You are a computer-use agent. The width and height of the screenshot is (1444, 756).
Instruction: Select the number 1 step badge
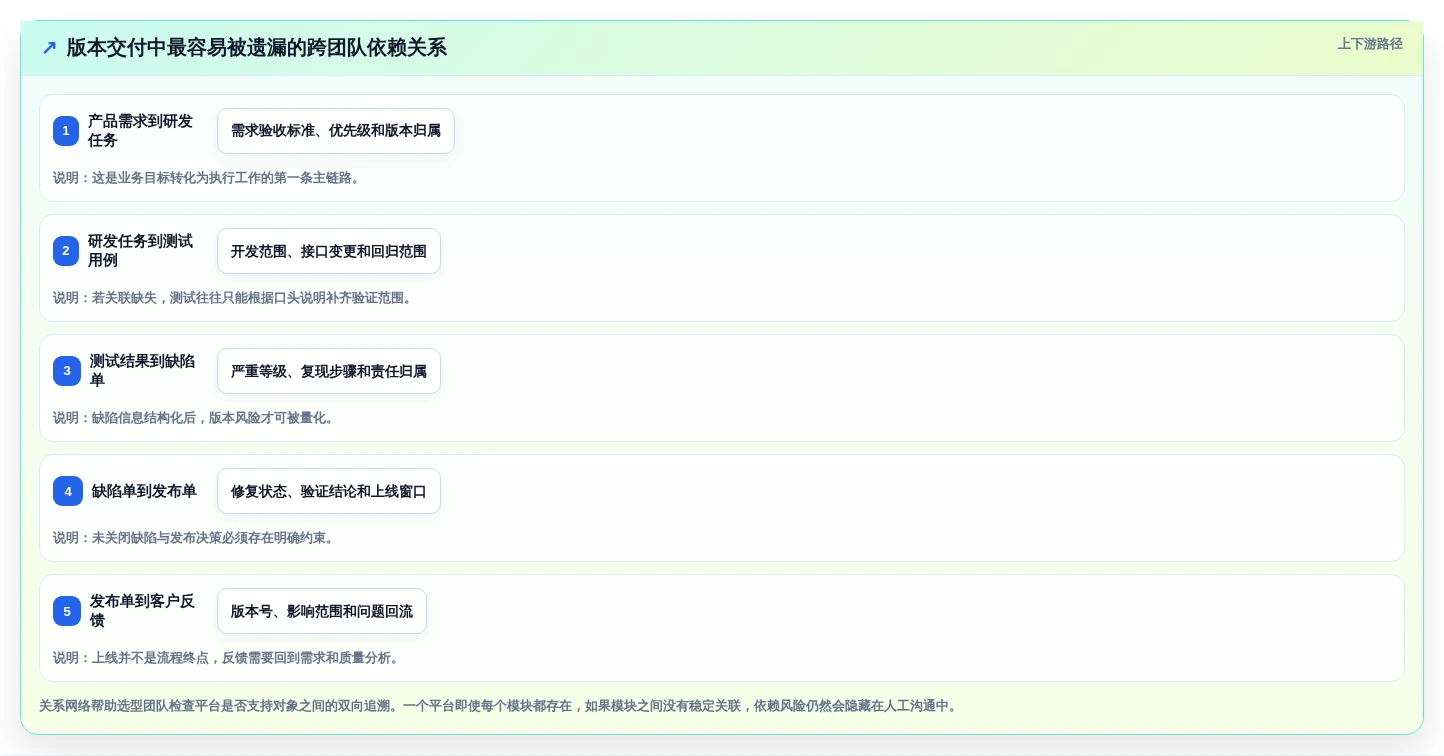(x=66, y=131)
